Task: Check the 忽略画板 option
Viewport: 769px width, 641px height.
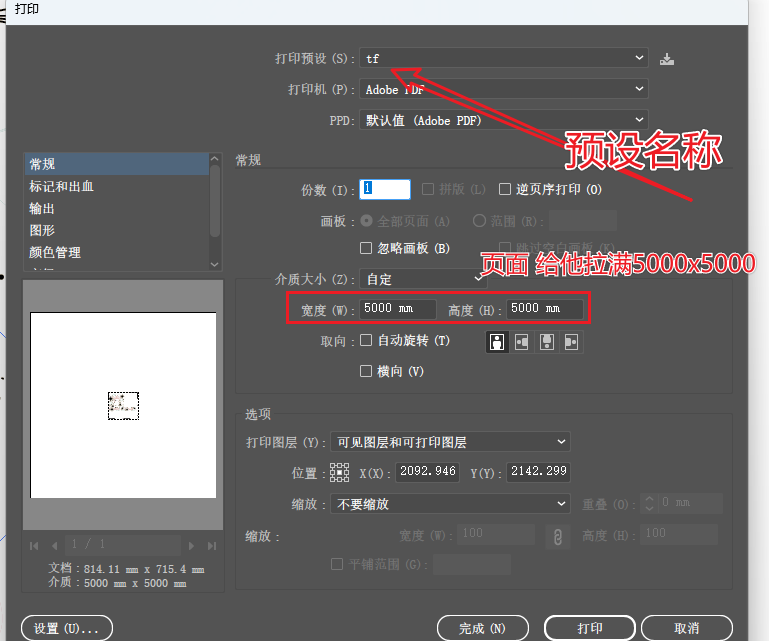Action: [366, 248]
